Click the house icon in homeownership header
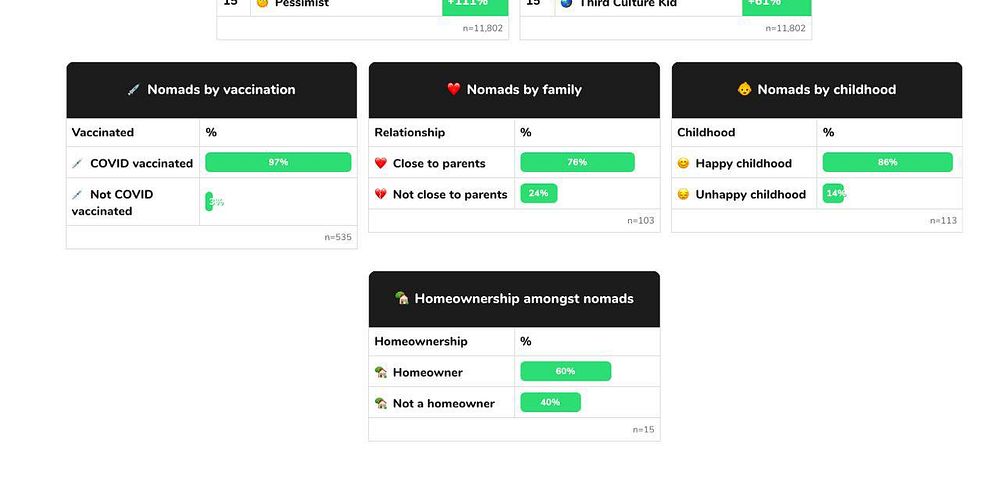The height and width of the screenshot is (494, 1000). coord(402,298)
